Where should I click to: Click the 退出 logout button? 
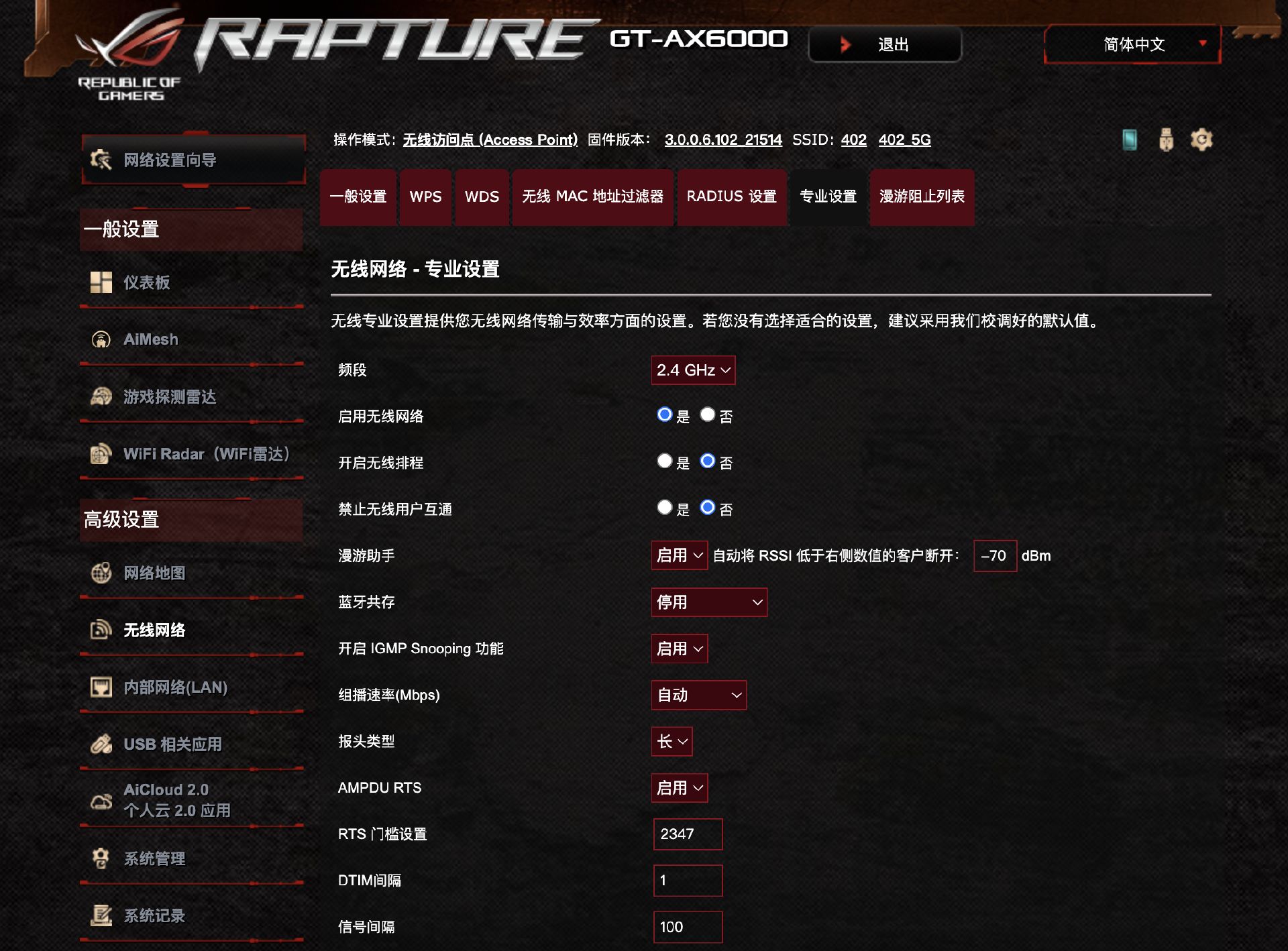[885, 44]
